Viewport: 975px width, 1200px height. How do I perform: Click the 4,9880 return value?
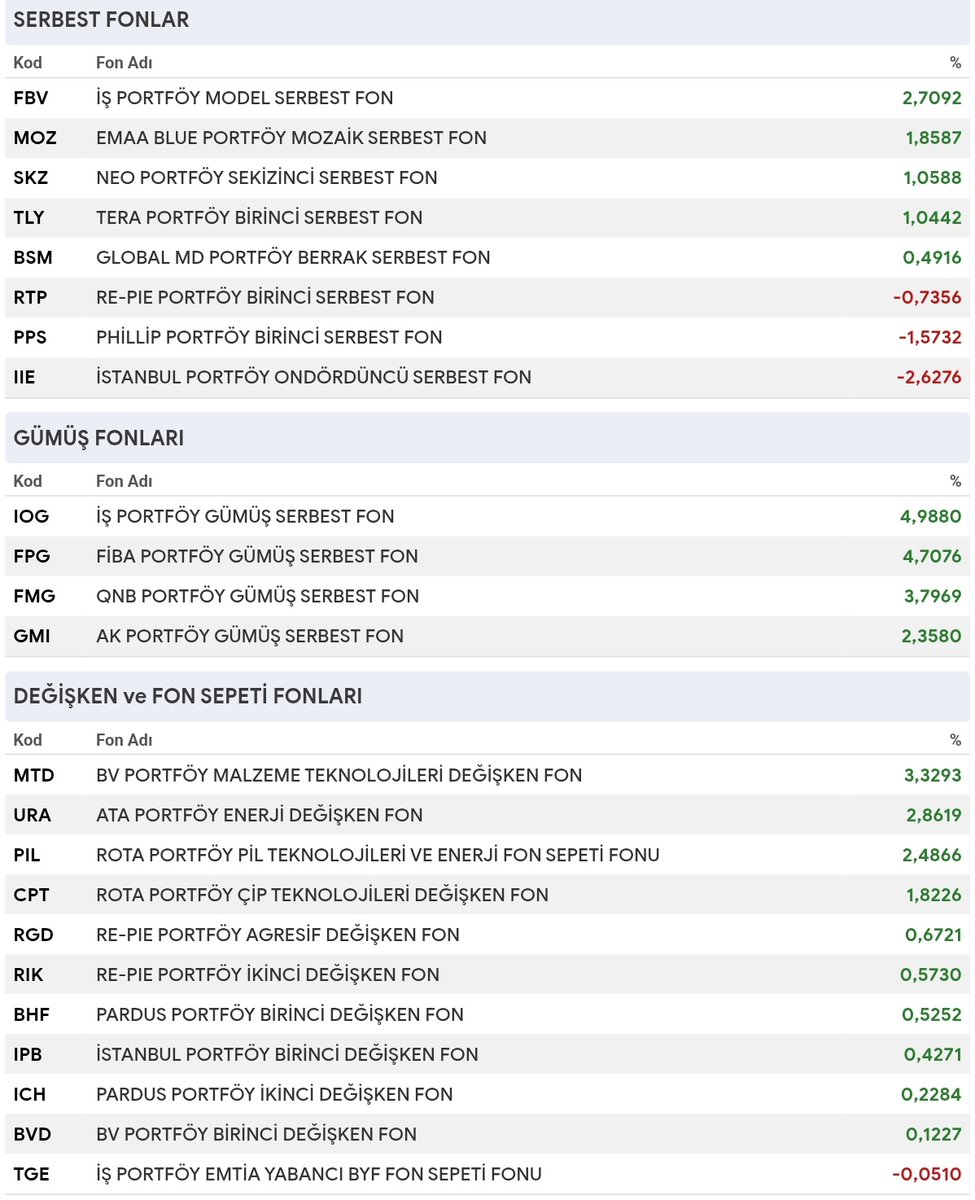[930, 517]
